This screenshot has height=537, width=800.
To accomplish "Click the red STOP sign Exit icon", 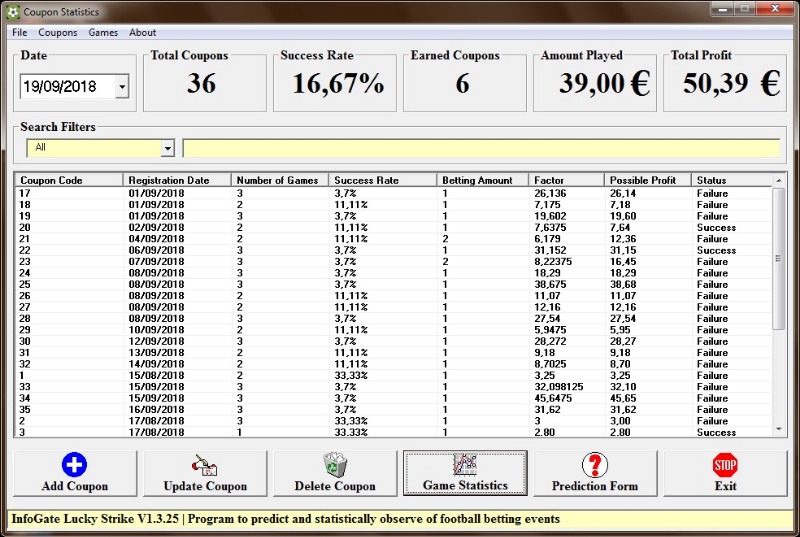I will click(725, 465).
